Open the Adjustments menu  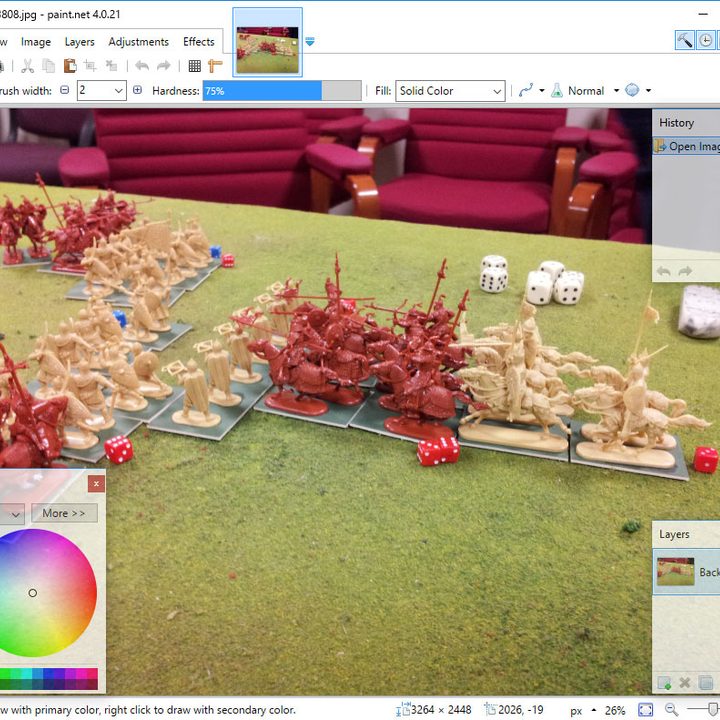(139, 42)
